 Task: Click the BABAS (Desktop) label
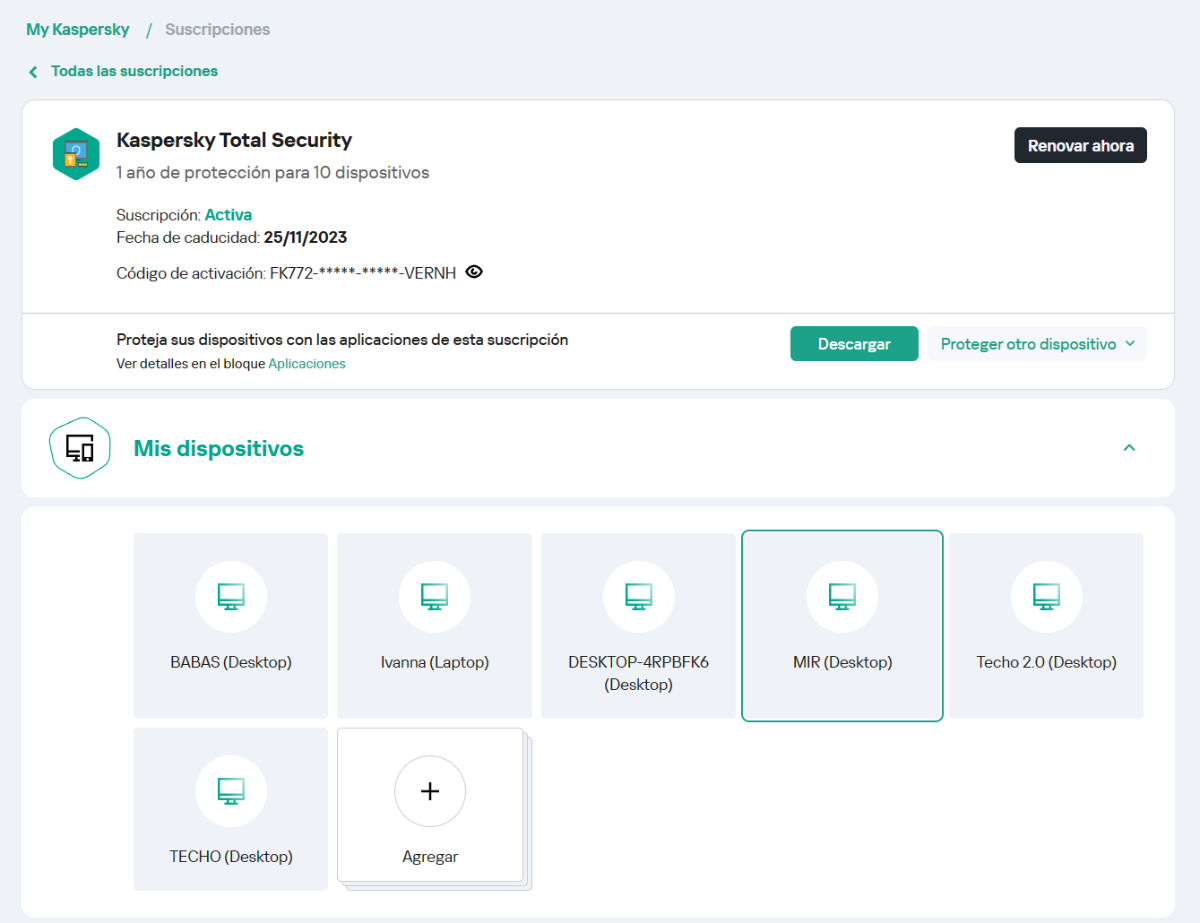pyautogui.click(x=231, y=662)
